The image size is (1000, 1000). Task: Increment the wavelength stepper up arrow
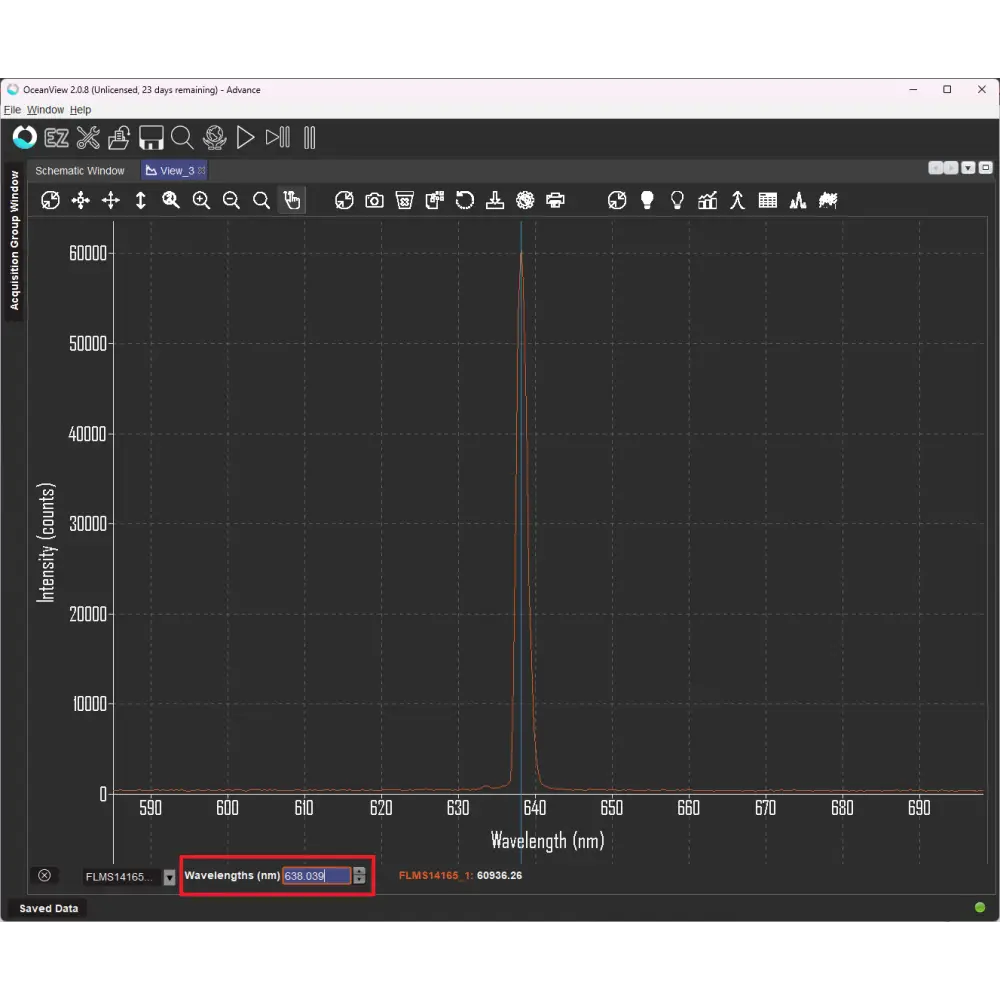tap(360, 872)
